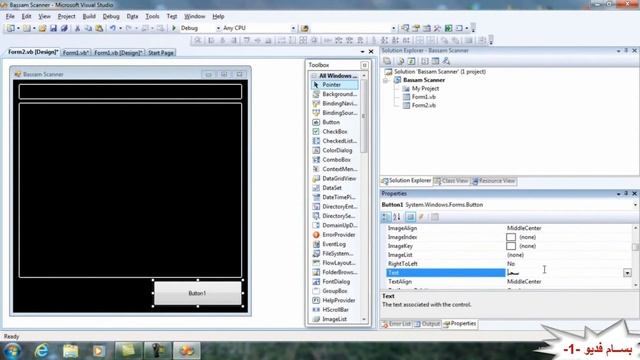
Task: Click Text property value field
Action: click(x=564, y=273)
